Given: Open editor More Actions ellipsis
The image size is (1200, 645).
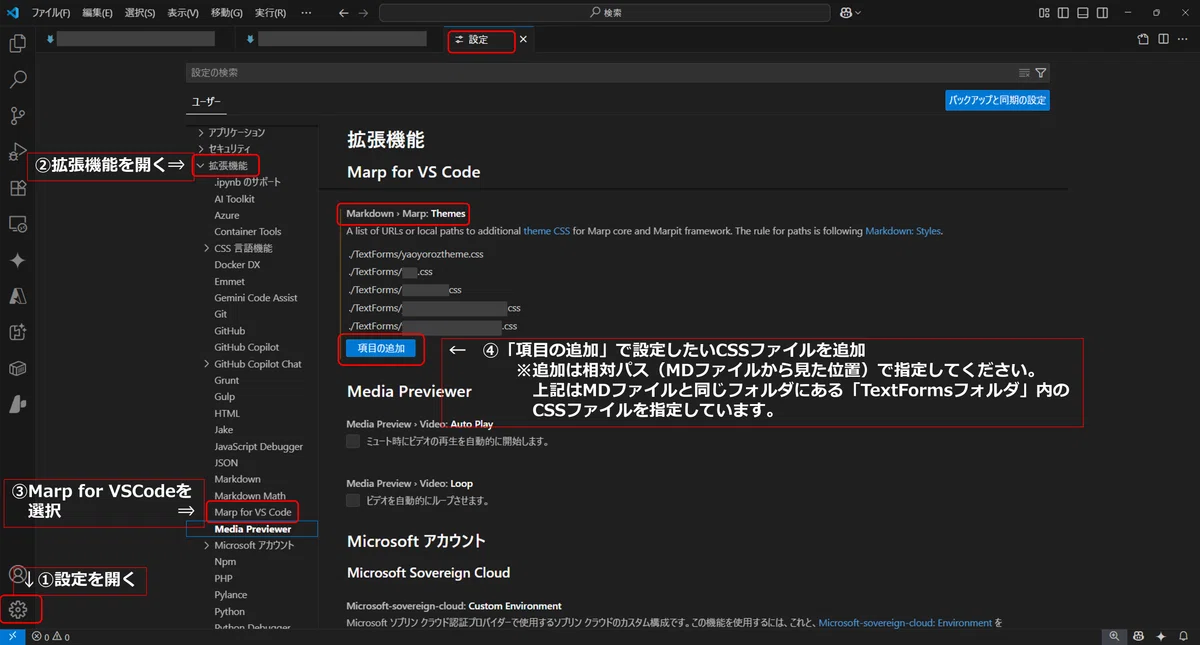Looking at the screenshot, I should [1183, 39].
